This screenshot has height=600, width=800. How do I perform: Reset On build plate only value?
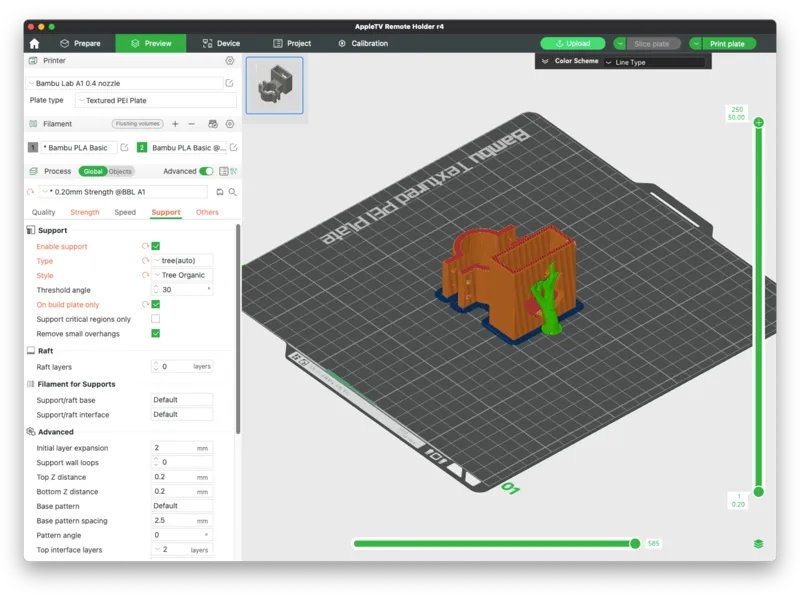145,305
